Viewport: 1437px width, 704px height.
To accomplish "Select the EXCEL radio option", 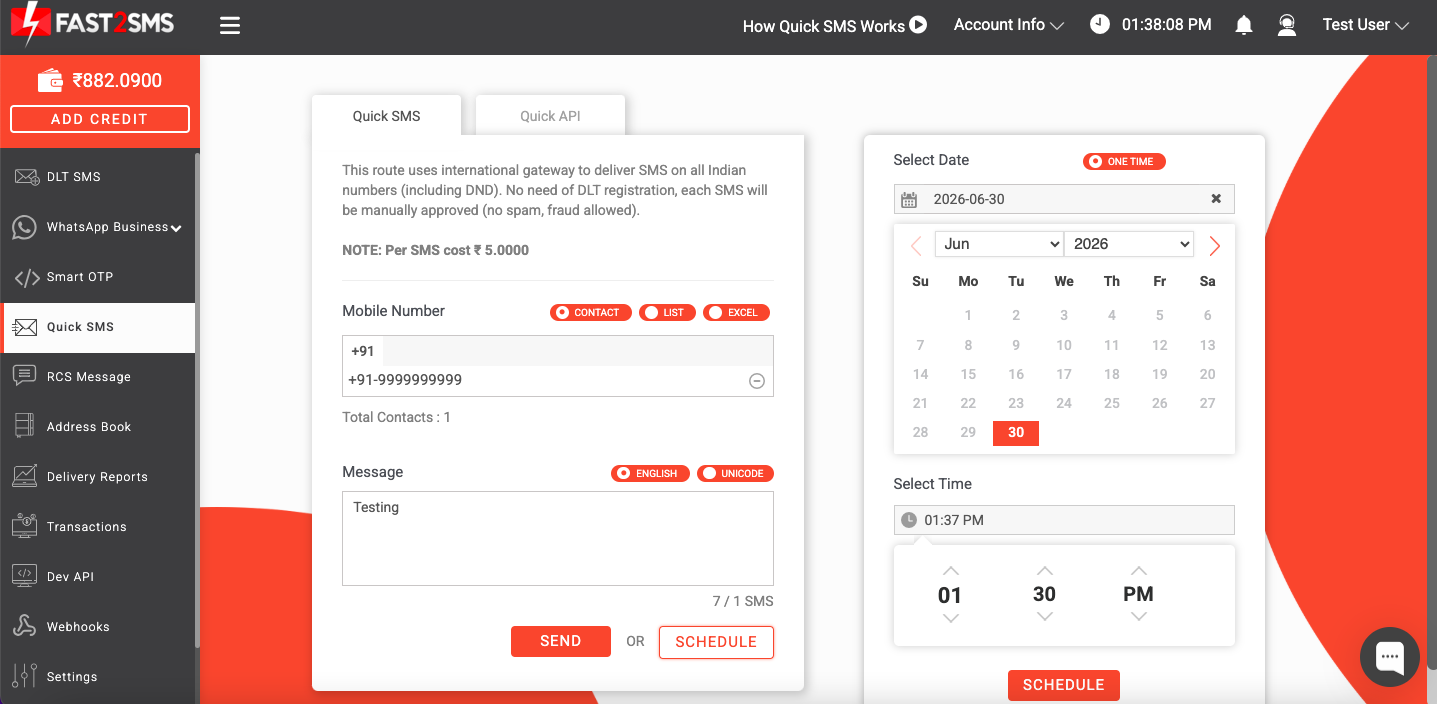I will pyautogui.click(x=736, y=313).
